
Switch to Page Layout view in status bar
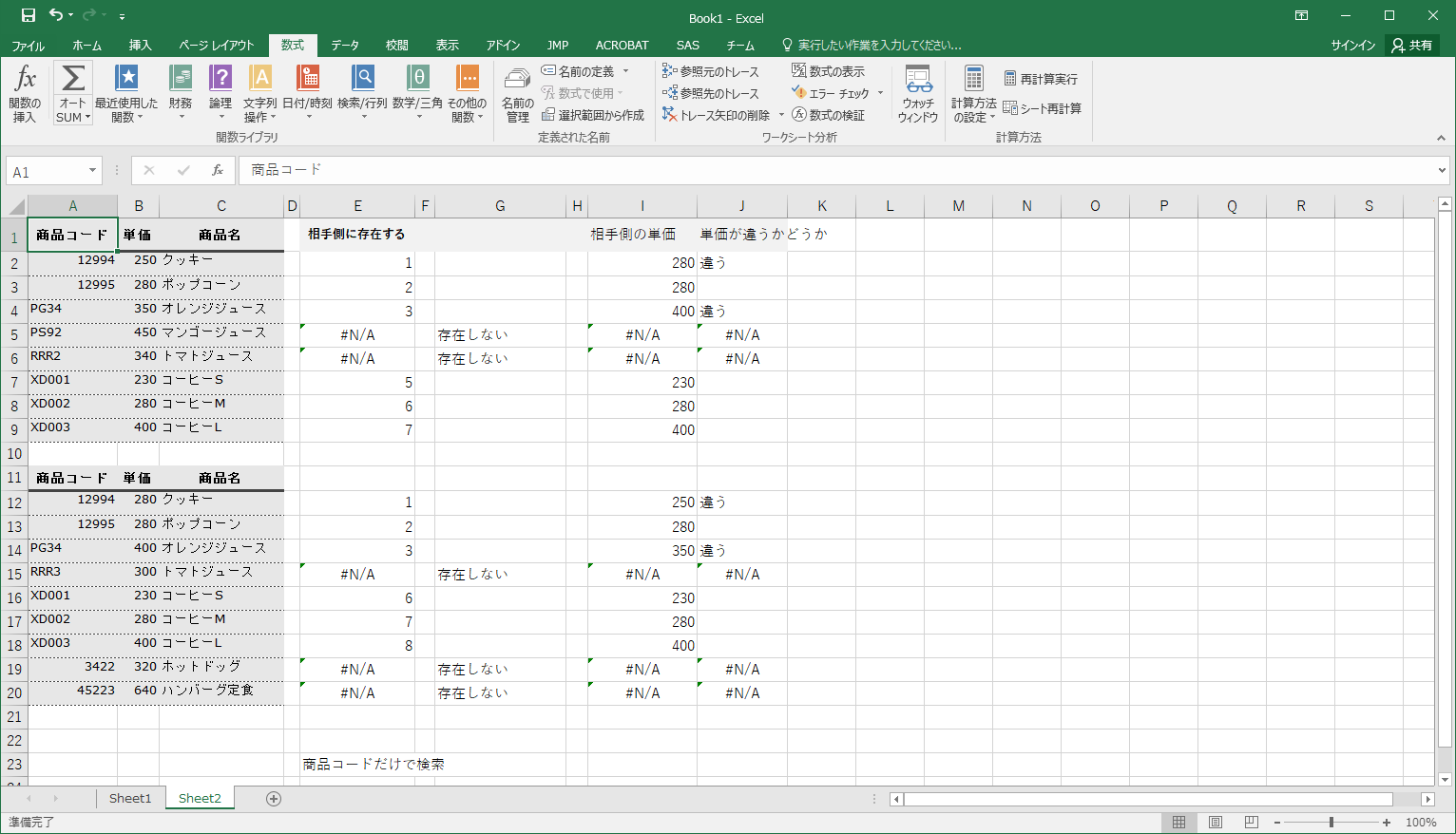(1216, 823)
